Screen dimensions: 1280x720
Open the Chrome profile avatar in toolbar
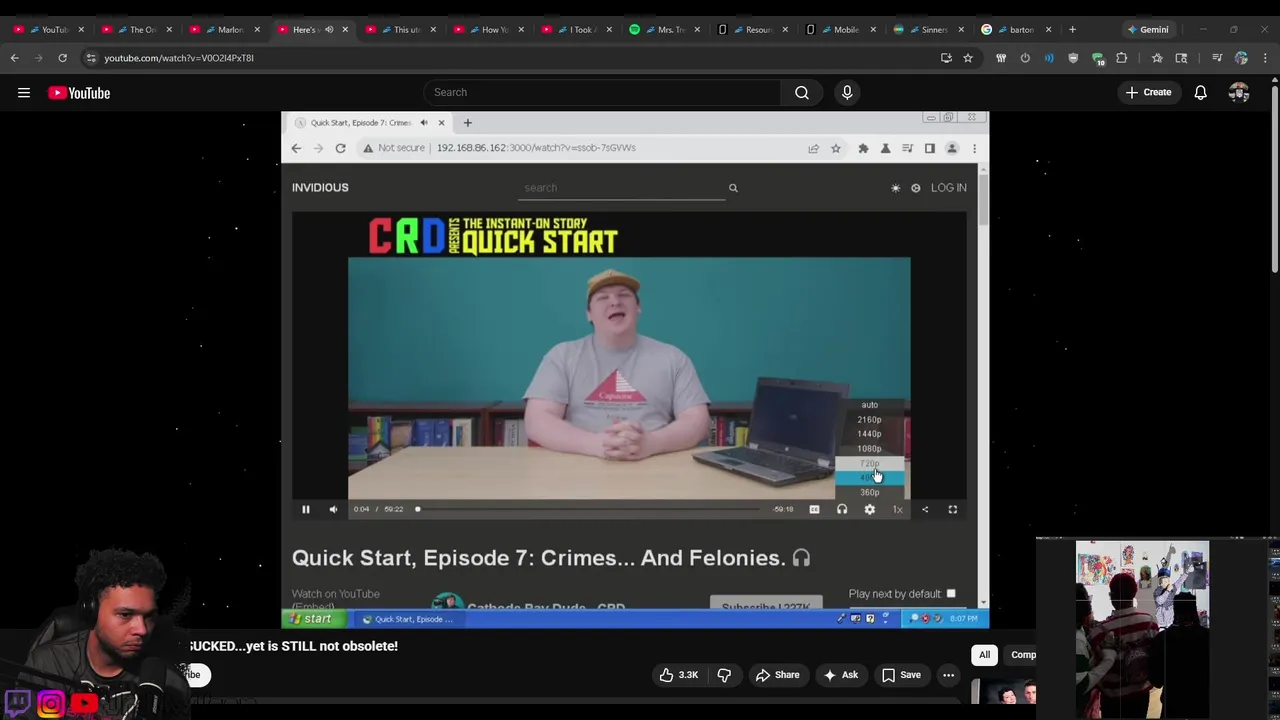pyautogui.click(x=1241, y=58)
